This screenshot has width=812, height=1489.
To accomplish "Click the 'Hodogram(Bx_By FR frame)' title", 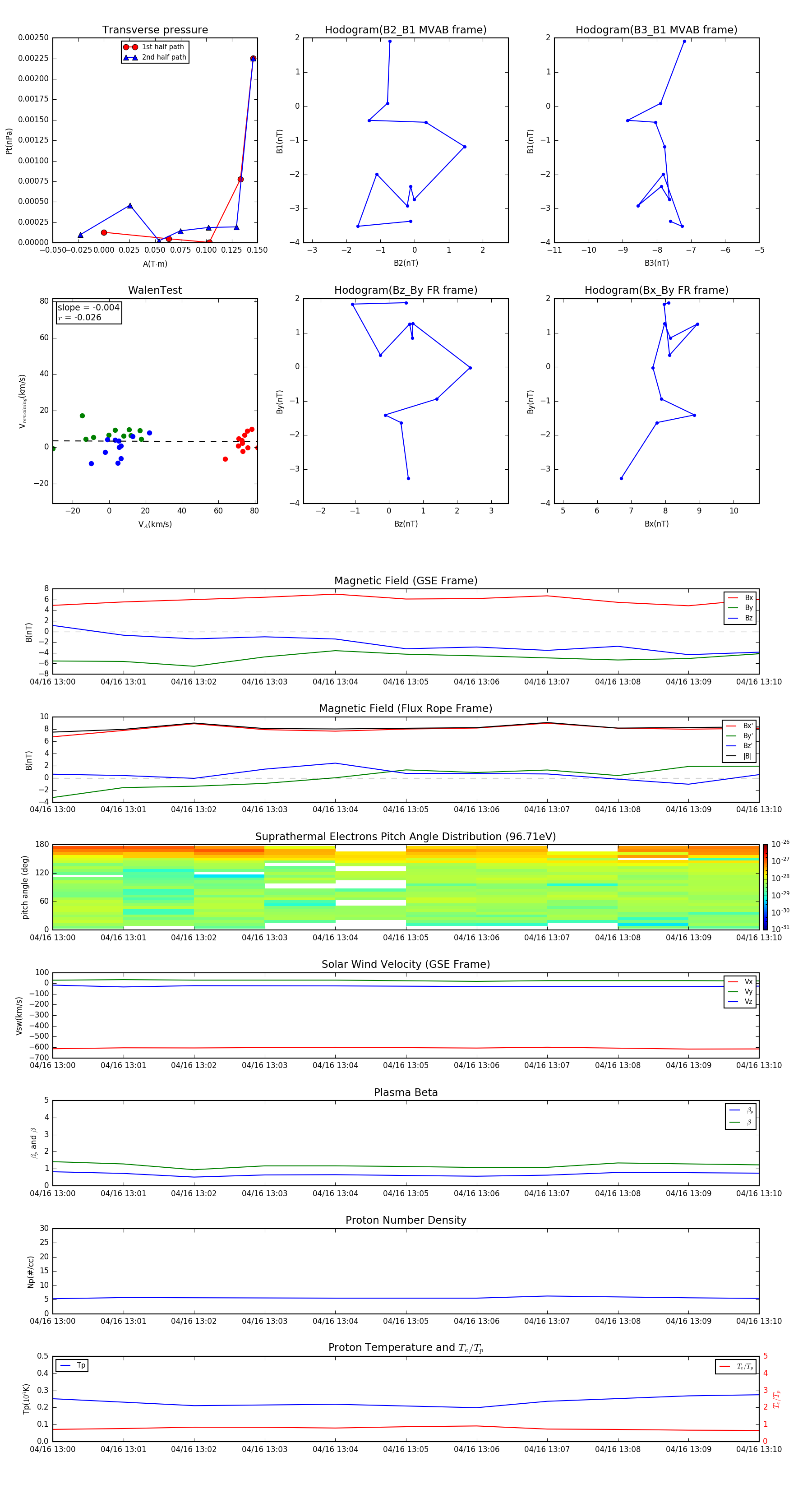I will point(656,290).
